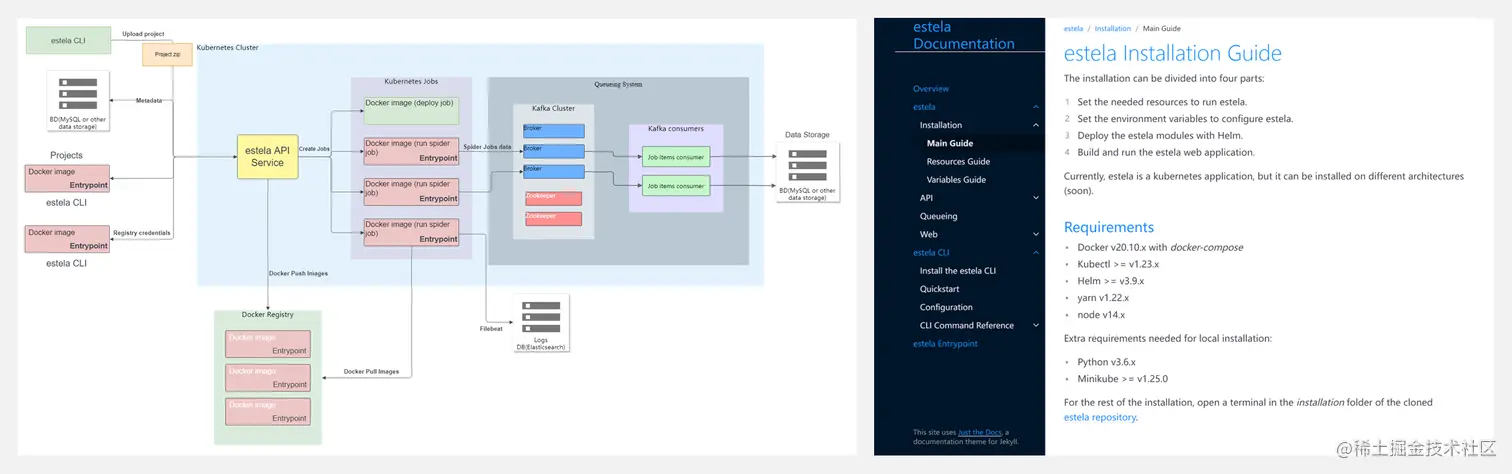Open the Overview page in sidebar

point(931,89)
